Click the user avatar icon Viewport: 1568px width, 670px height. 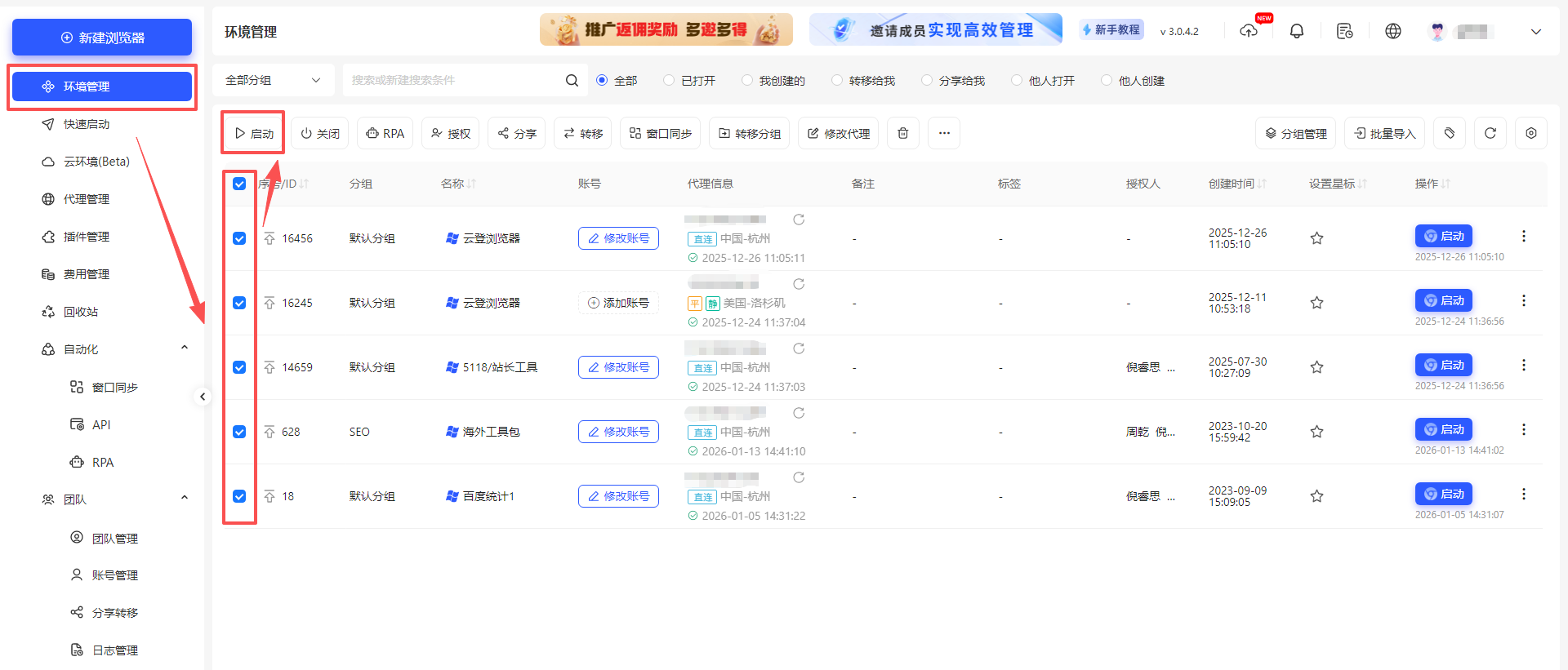(1437, 31)
